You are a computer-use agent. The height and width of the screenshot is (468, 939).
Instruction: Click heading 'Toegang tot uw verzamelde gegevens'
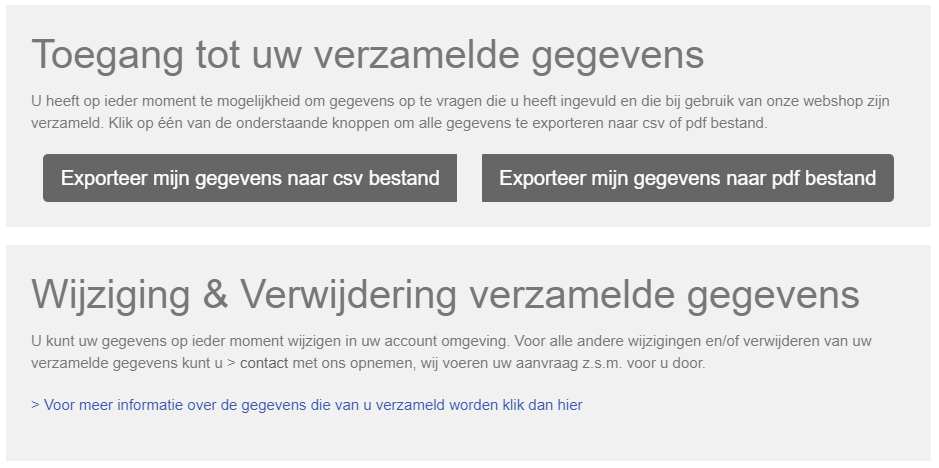coord(368,55)
